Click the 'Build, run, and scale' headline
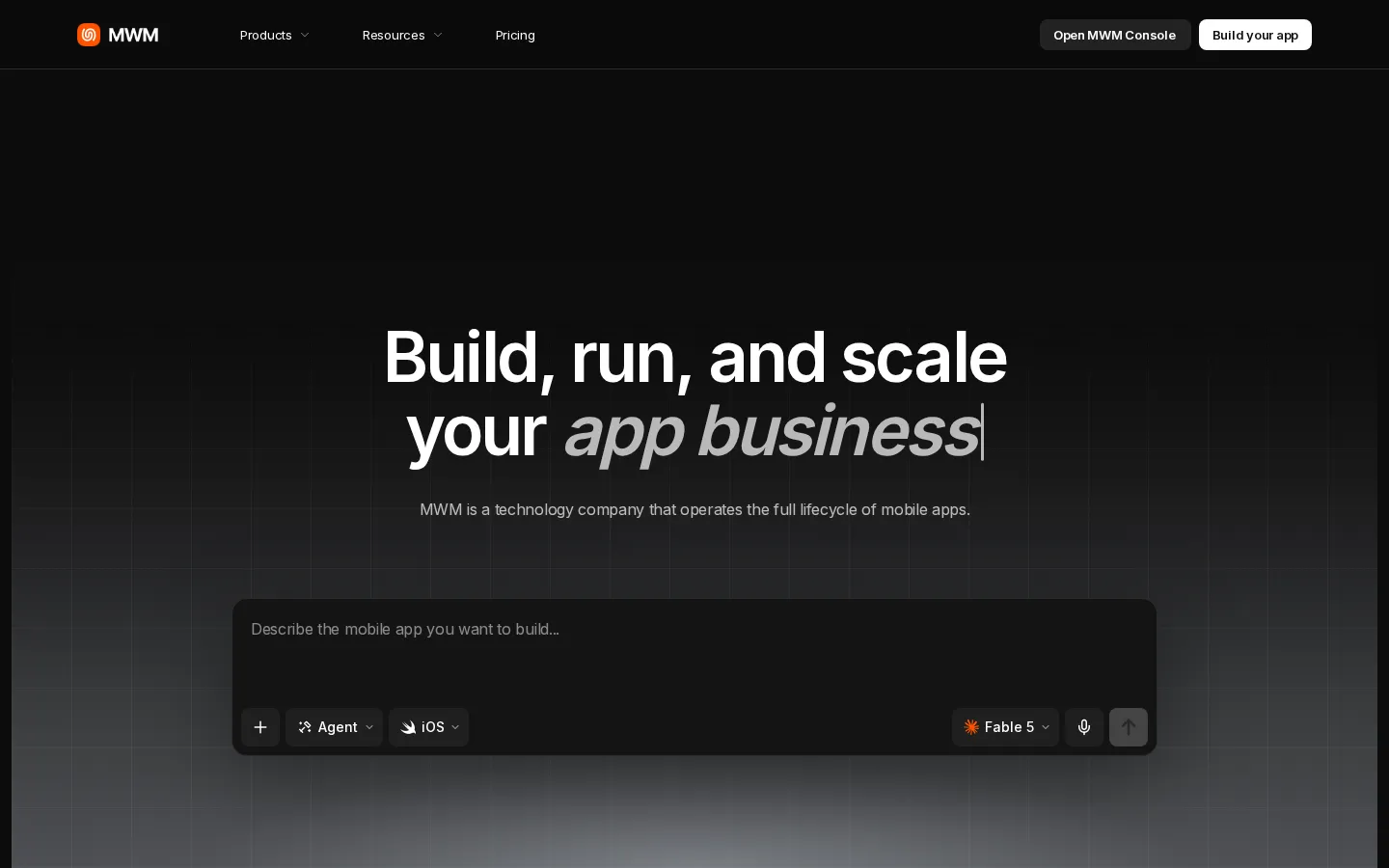 pyautogui.click(x=694, y=357)
